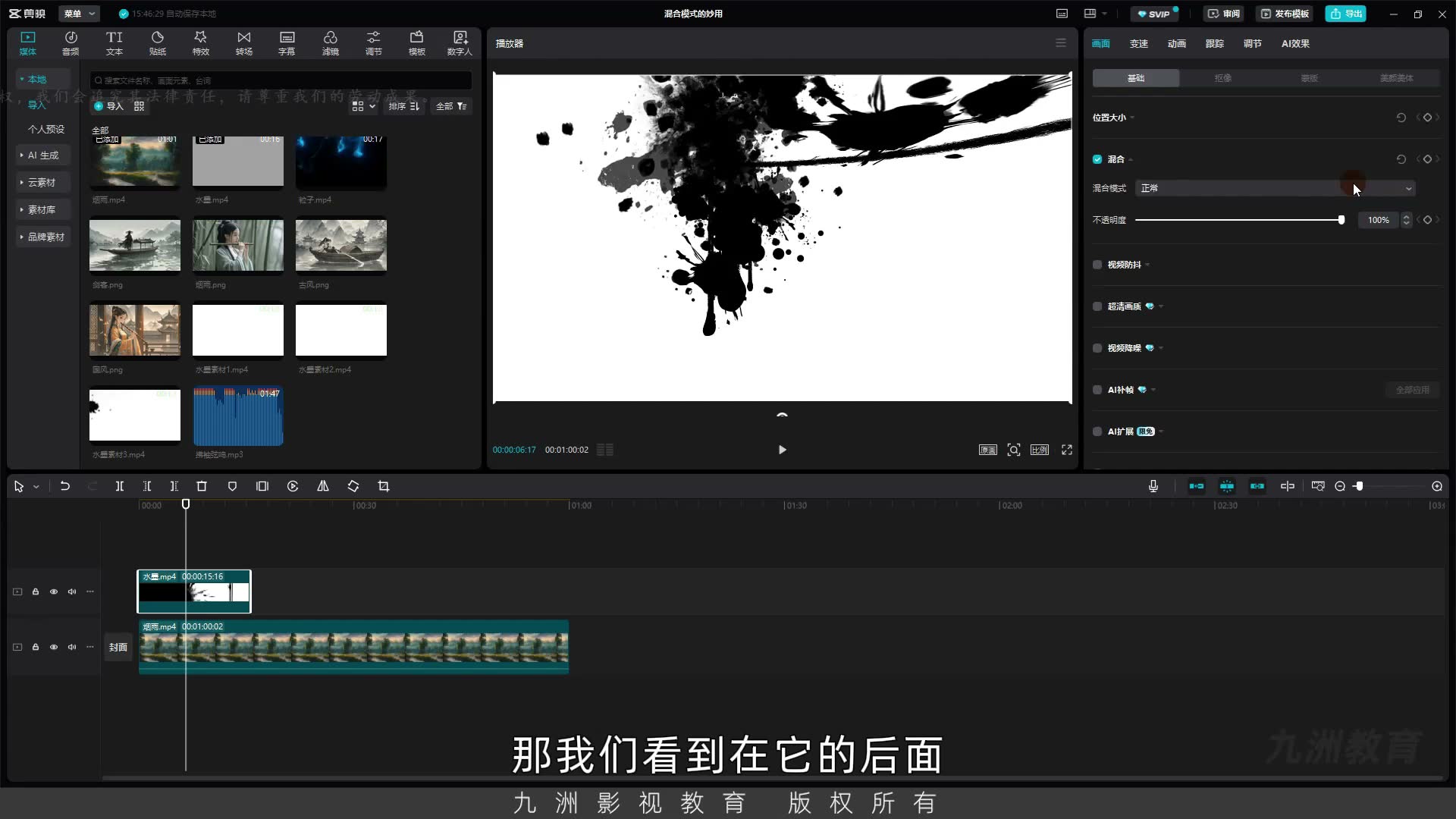The image size is (1456, 819).
Task: Open the 排序 sort dropdown
Action: point(403,106)
